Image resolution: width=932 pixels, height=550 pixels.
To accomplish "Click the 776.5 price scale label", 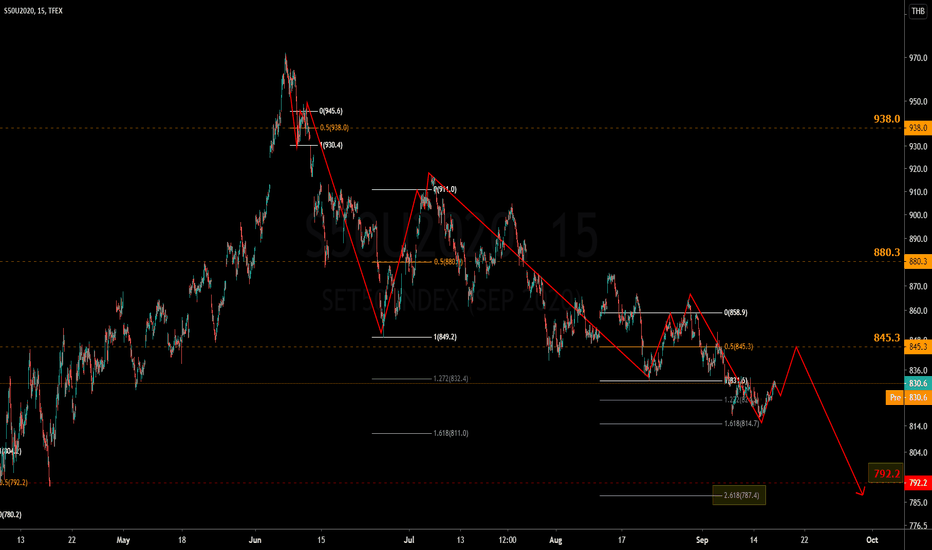I will pyautogui.click(x=918, y=526).
